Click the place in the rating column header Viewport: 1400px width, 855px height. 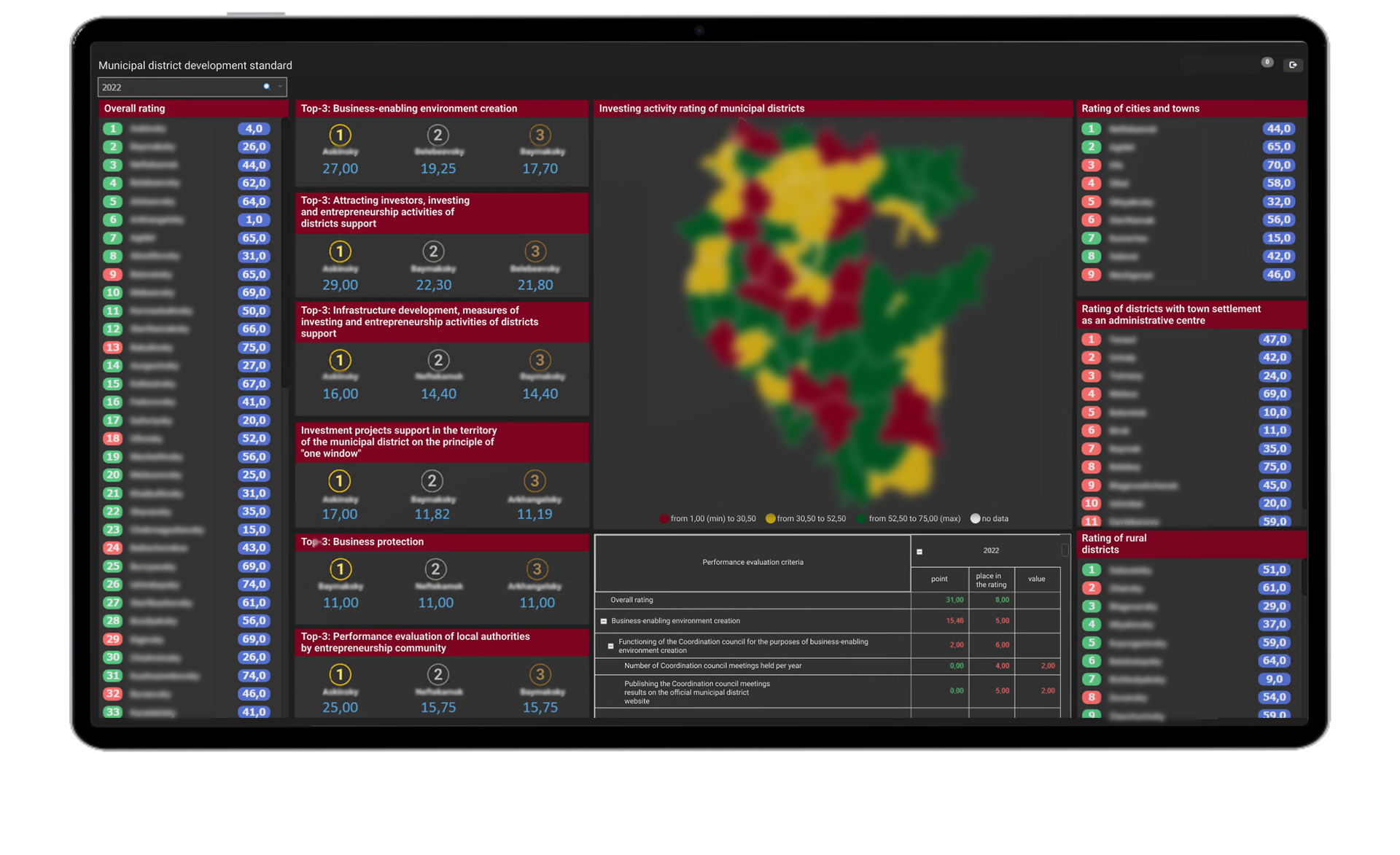[x=991, y=580]
